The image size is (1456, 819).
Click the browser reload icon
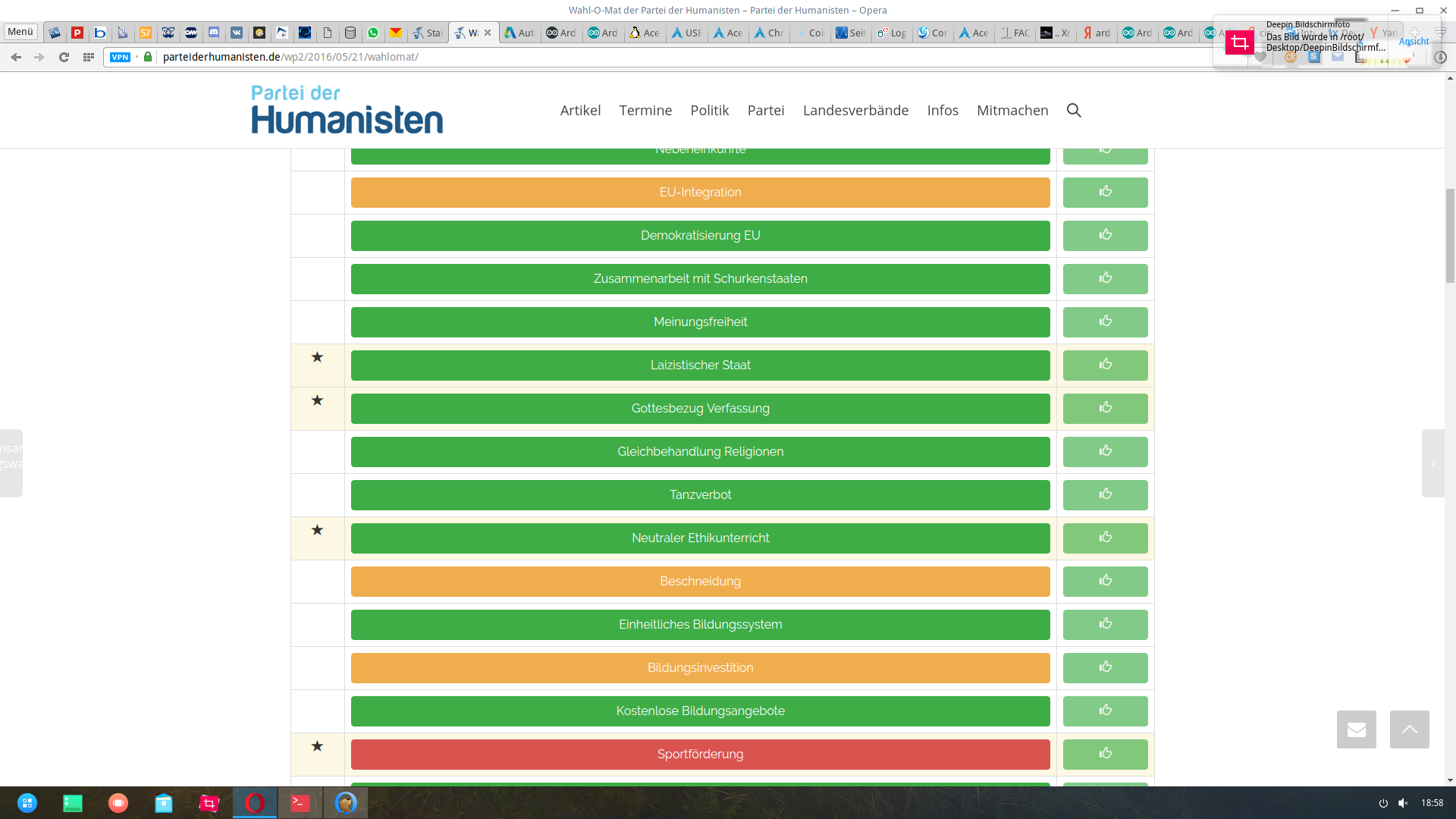[64, 57]
